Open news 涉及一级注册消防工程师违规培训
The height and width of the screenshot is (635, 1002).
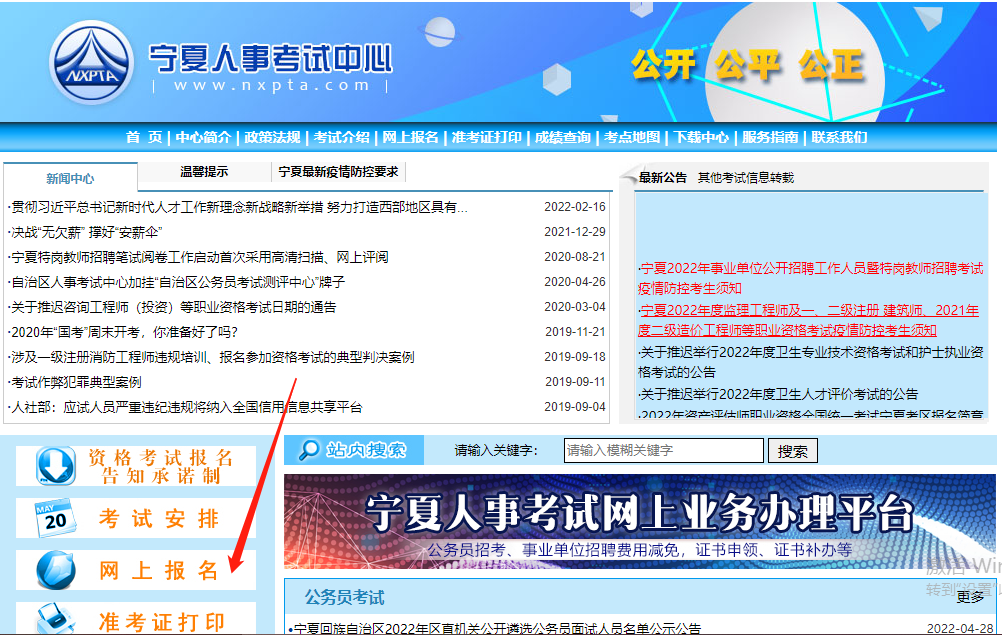pos(211,356)
